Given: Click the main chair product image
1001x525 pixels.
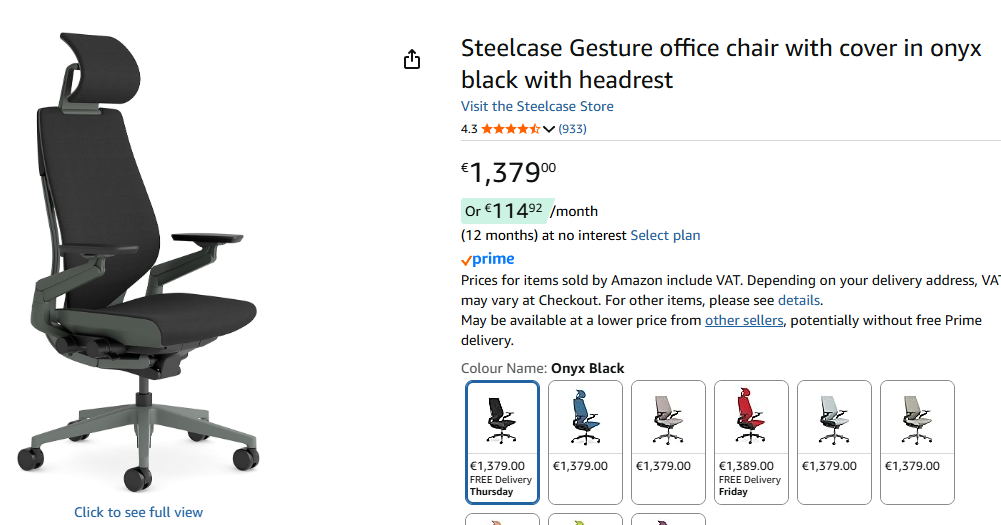Looking at the screenshot, I should point(140,260).
